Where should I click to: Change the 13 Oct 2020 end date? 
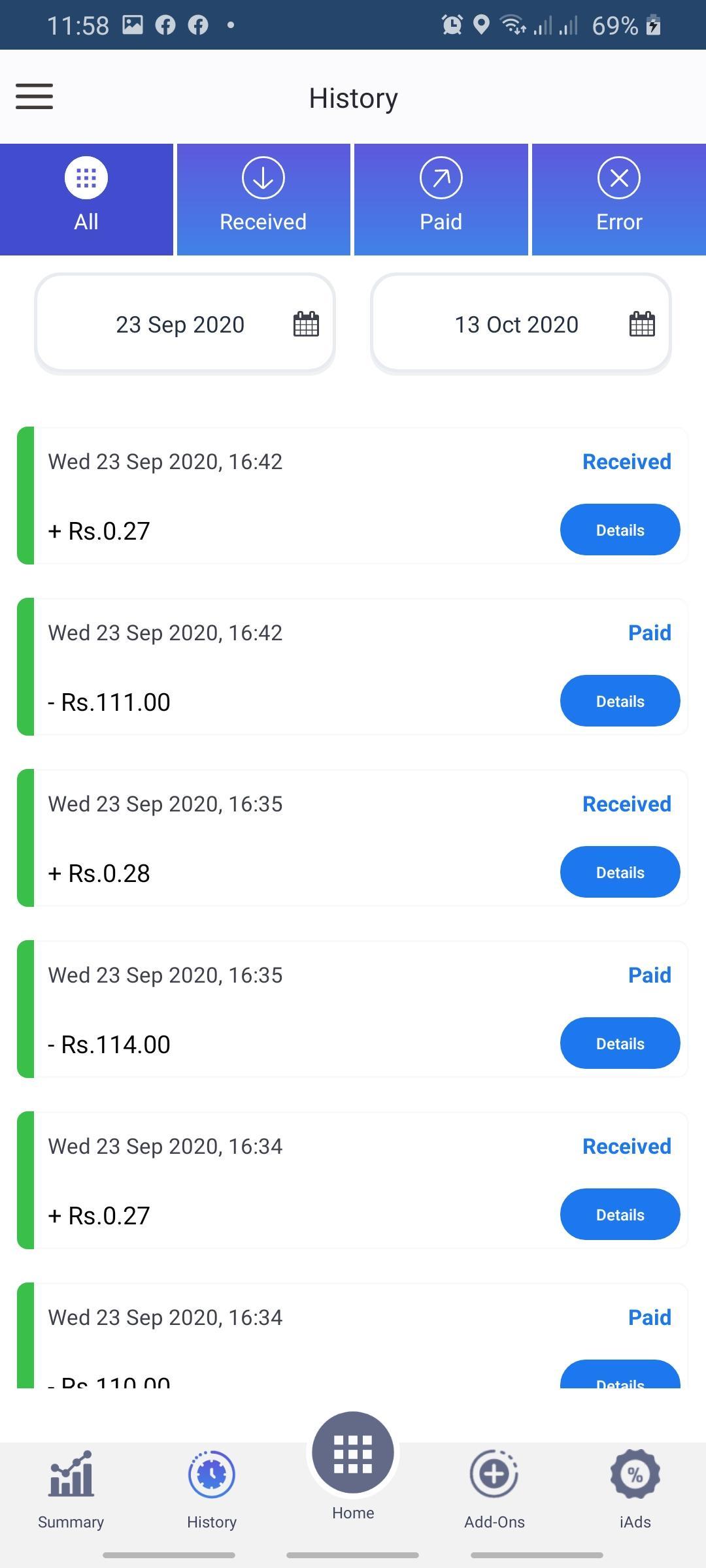521,324
